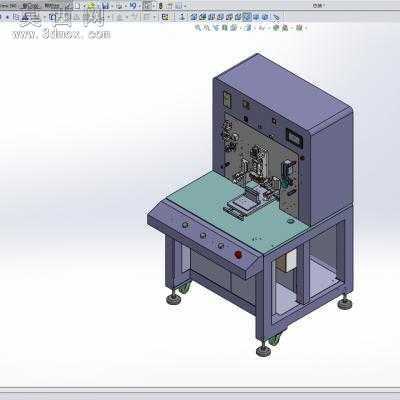Switch to the Right standard view

[220, 17]
